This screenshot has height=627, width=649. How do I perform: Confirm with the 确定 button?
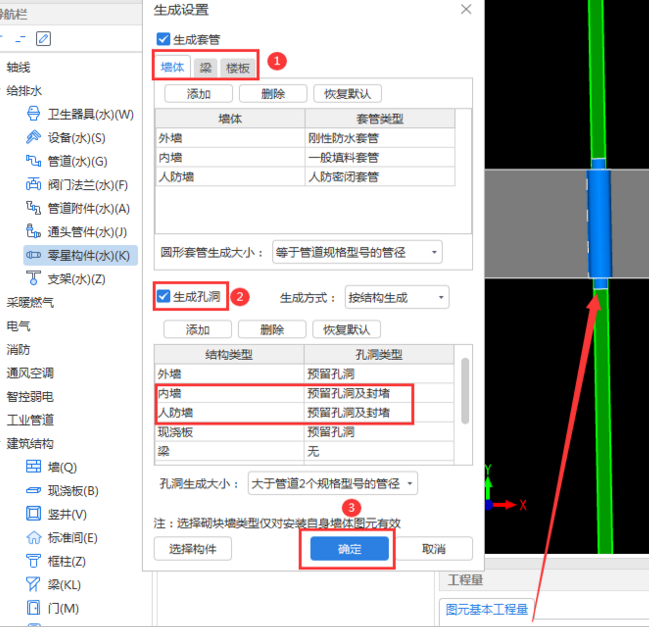point(349,549)
